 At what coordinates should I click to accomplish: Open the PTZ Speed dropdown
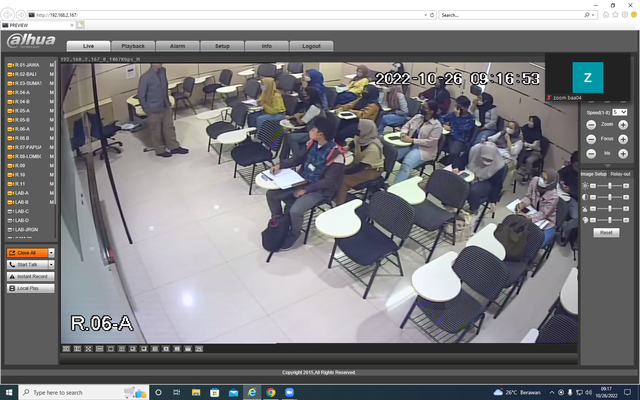pyautogui.click(x=619, y=112)
